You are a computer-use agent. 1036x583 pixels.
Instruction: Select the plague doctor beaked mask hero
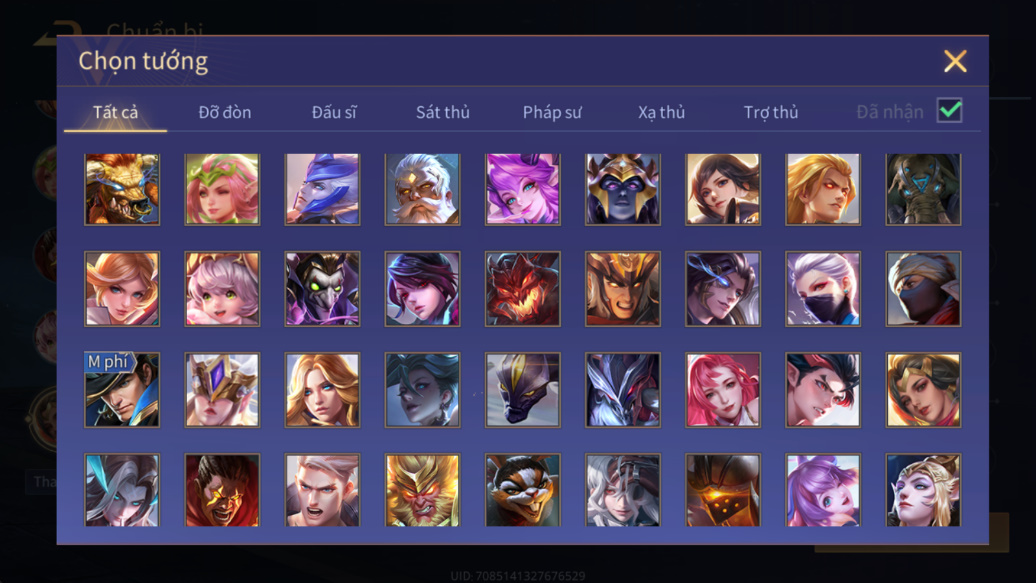click(x=322, y=289)
